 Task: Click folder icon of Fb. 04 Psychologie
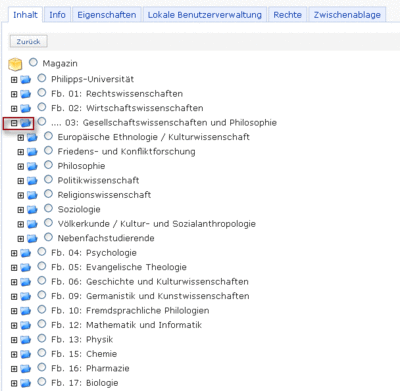25,253
